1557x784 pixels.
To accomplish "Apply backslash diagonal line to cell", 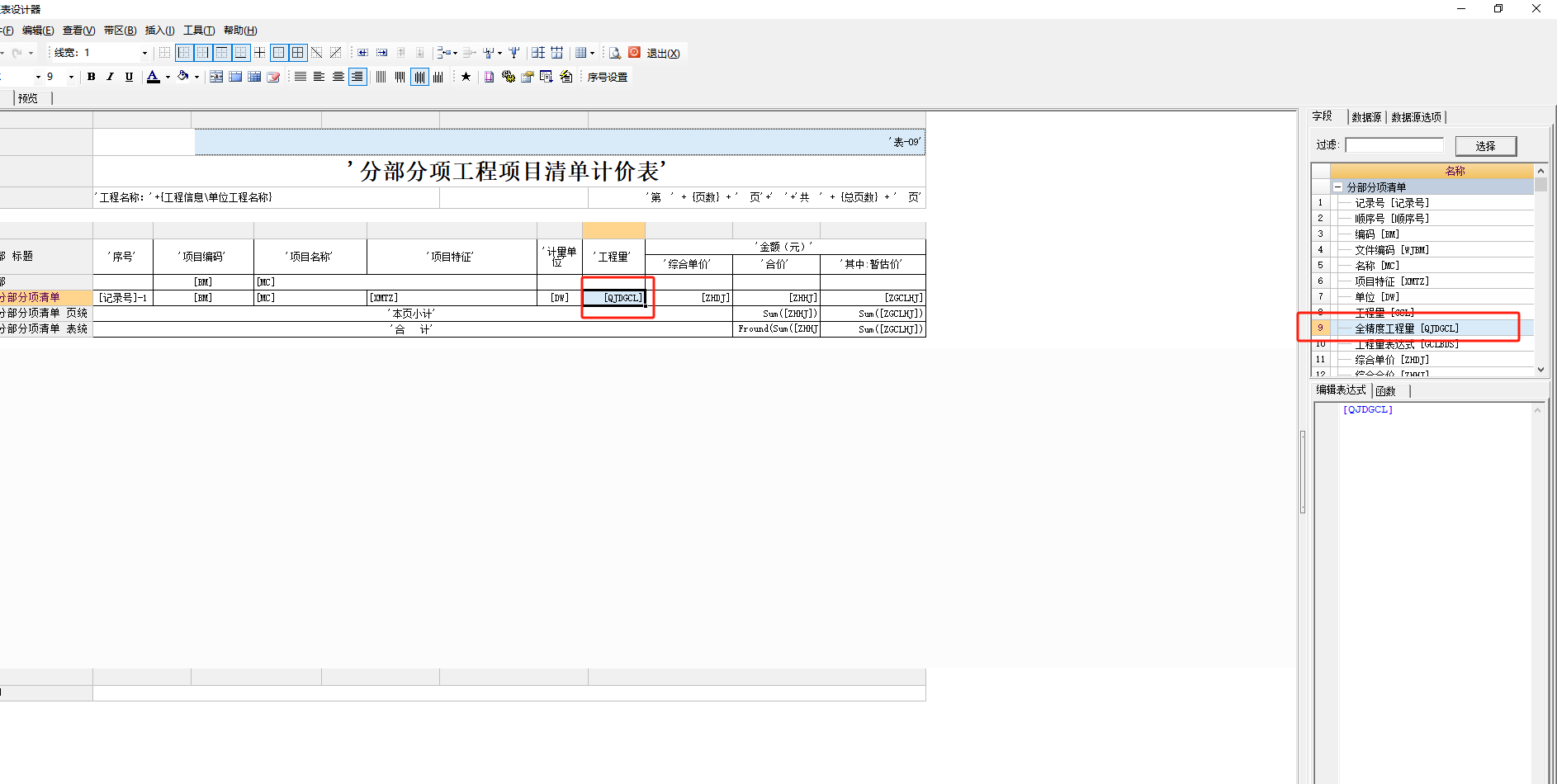I will coord(317,53).
